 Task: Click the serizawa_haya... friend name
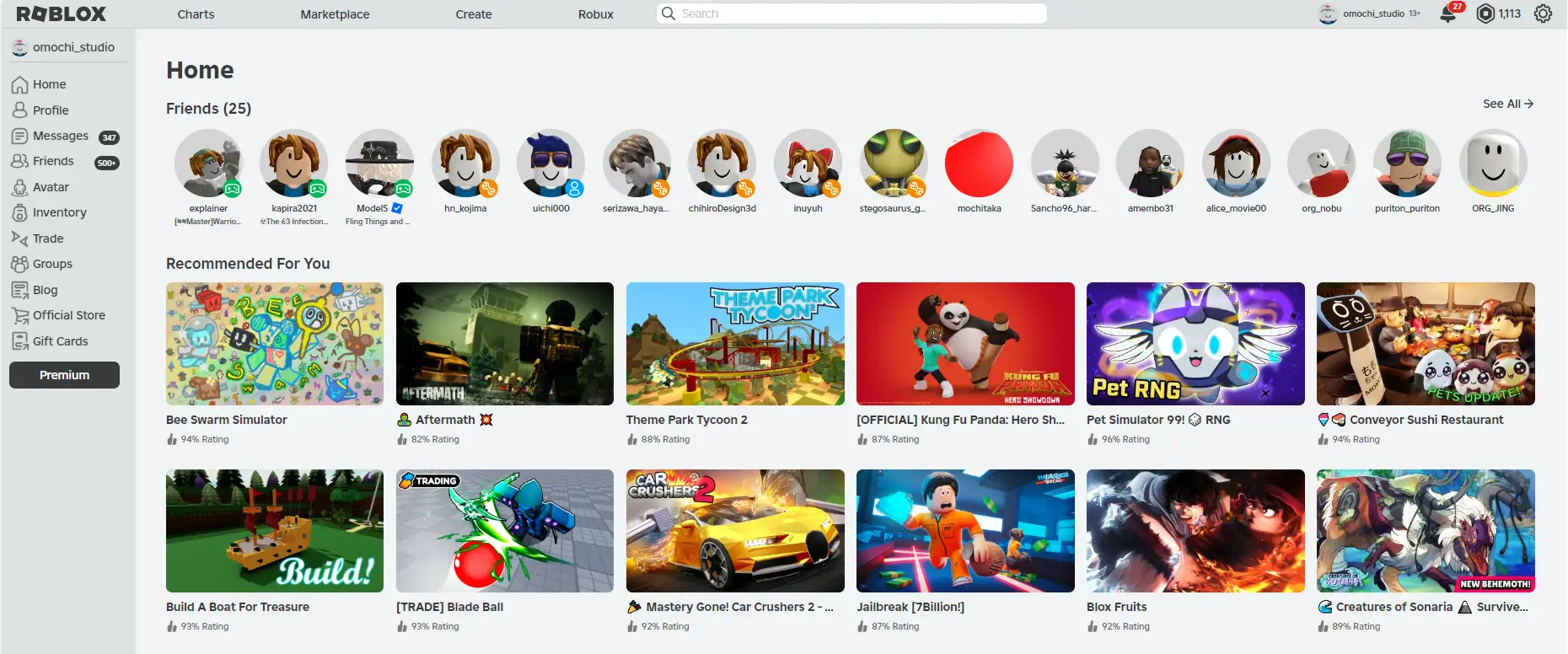pos(636,208)
